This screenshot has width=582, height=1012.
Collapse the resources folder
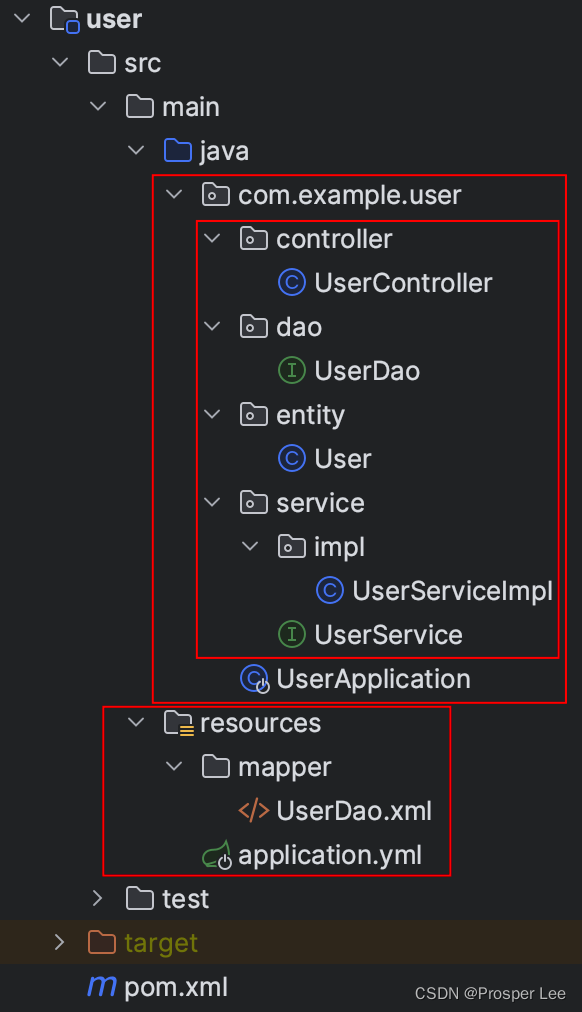coord(137,722)
